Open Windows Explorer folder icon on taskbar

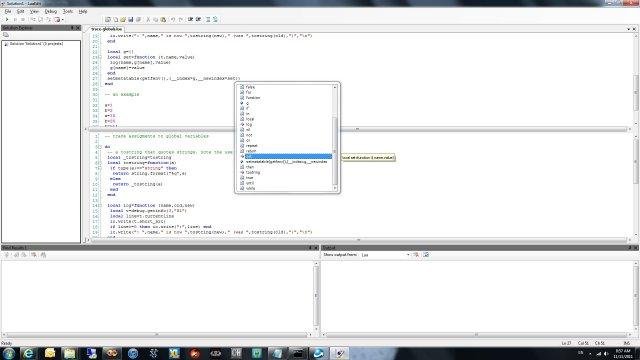tap(70, 353)
